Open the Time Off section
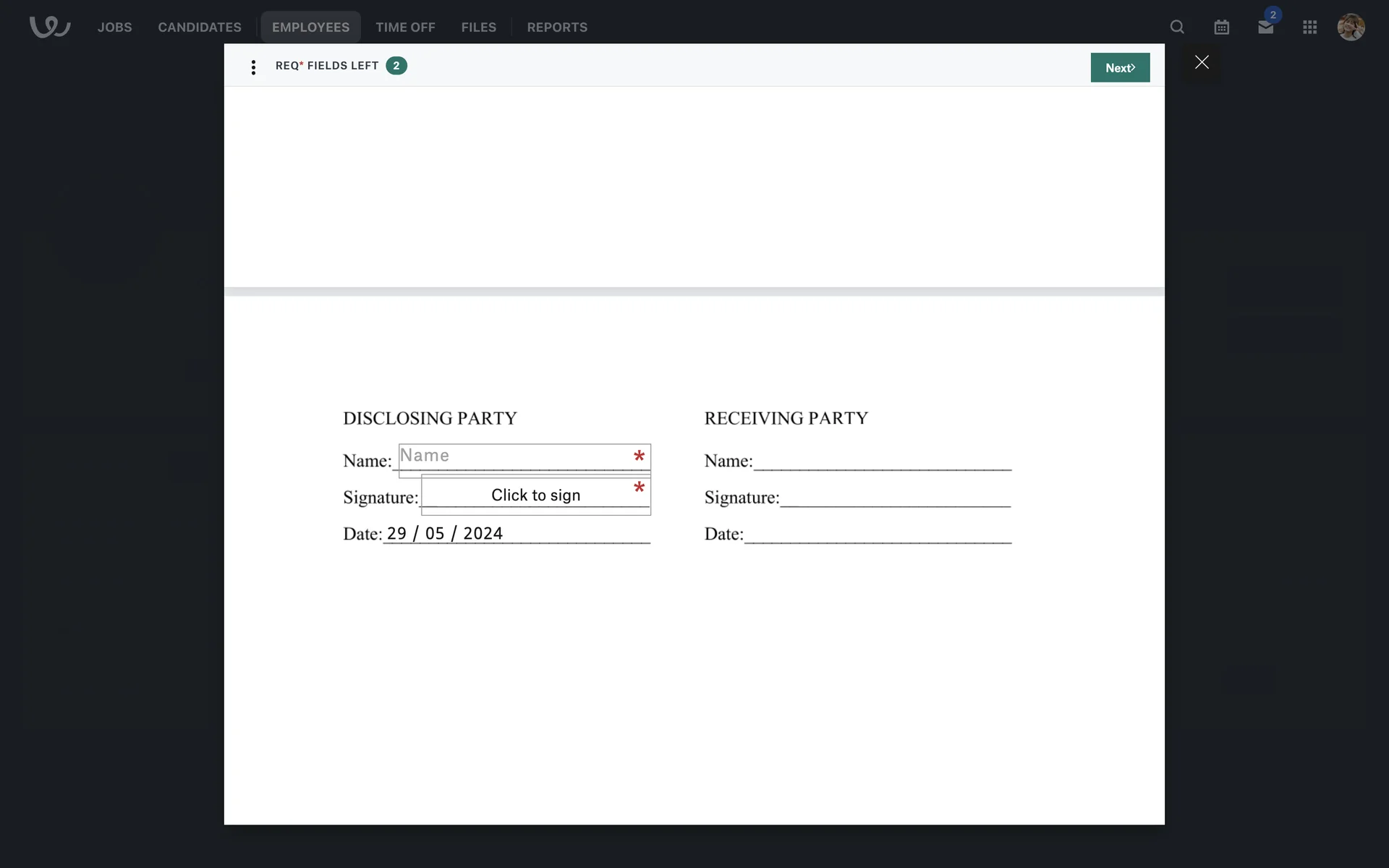Screen dimensions: 1389x868 [x=405, y=27]
